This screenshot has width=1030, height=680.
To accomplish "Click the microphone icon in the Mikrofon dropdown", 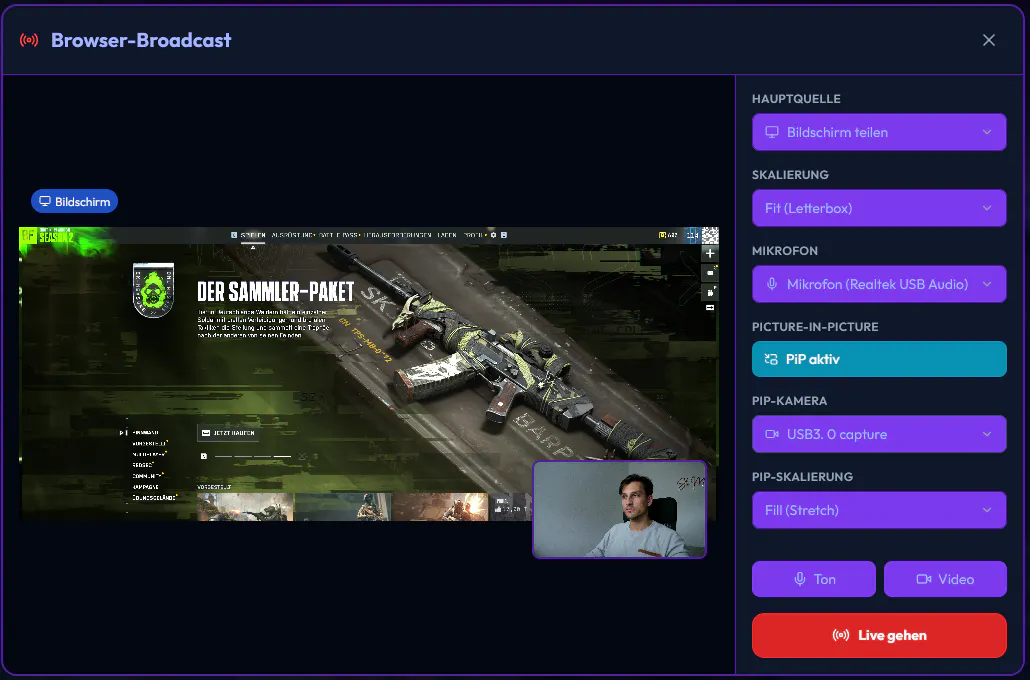I will (772, 284).
